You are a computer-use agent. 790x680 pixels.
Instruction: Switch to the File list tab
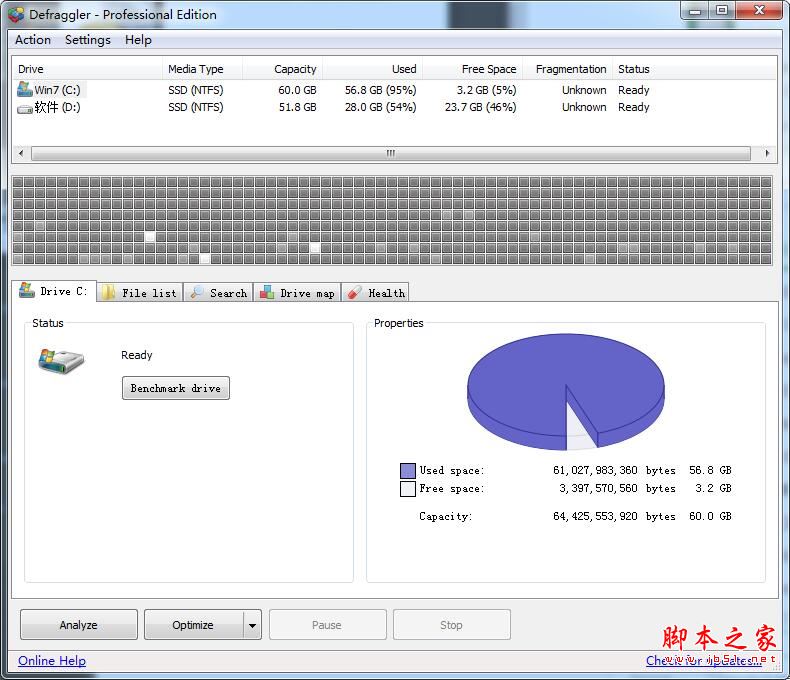click(x=140, y=292)
